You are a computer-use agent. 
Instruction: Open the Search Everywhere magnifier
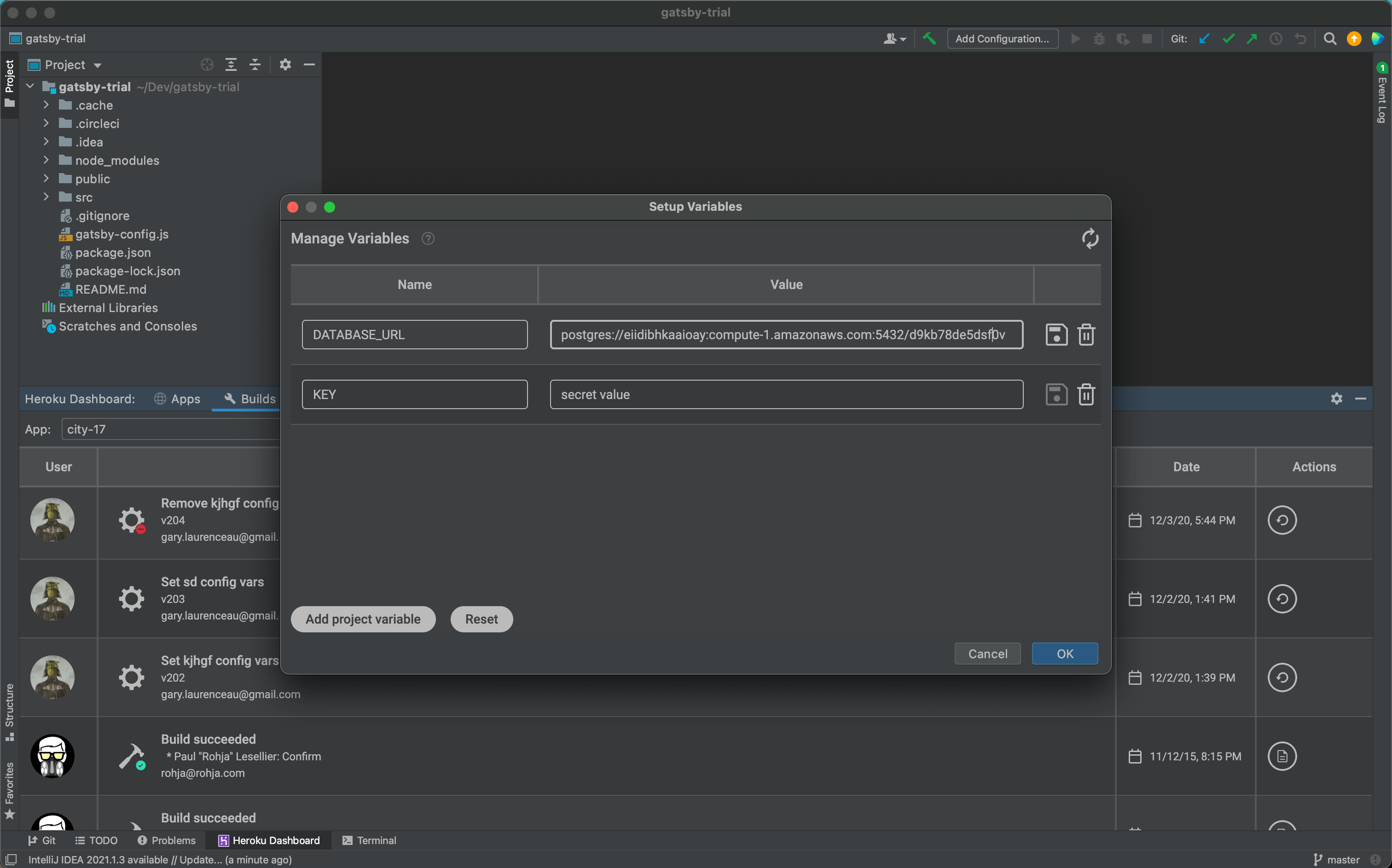click(x=1329, y=39)
